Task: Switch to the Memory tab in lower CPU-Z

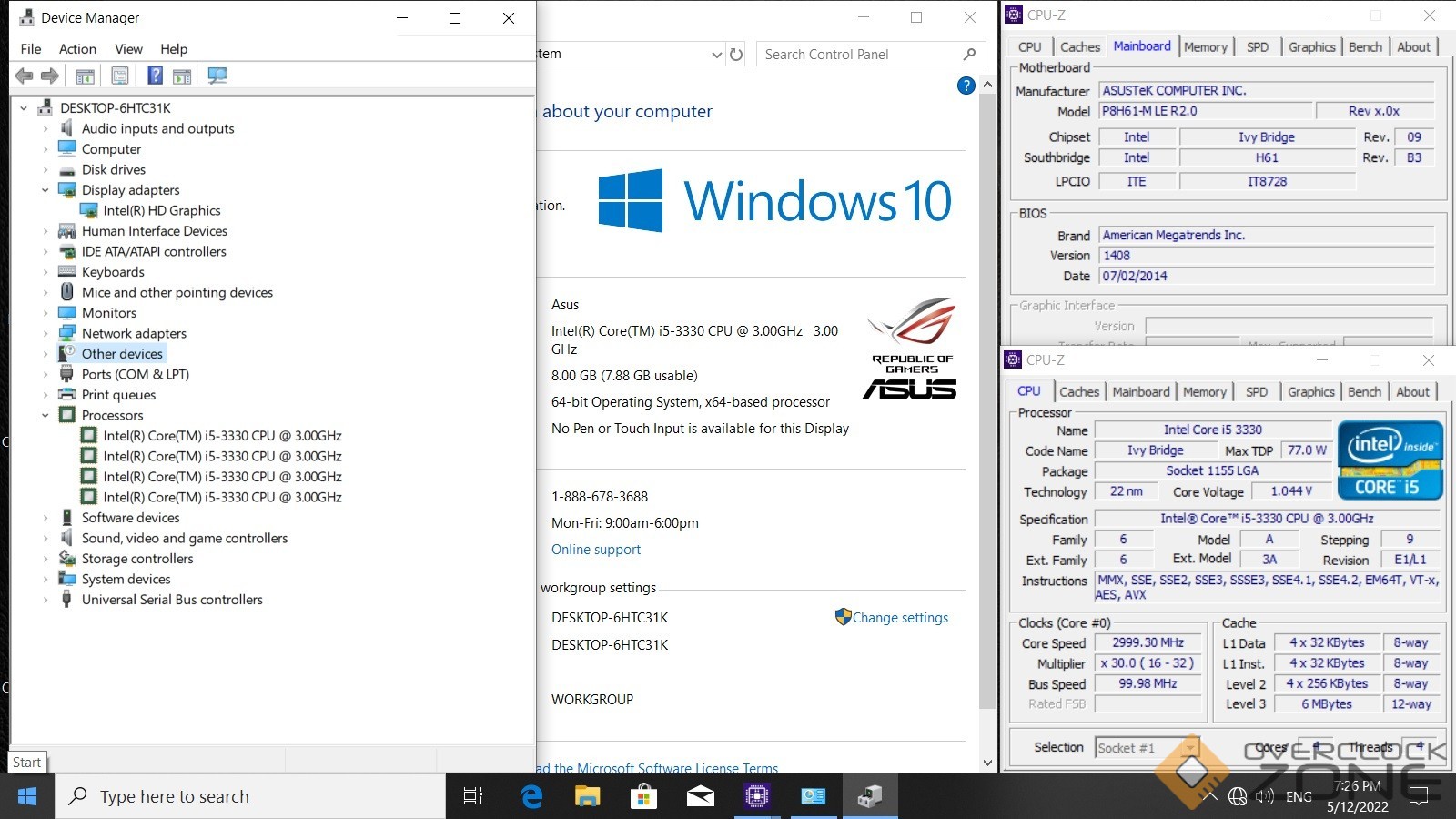Action: 1204,392
